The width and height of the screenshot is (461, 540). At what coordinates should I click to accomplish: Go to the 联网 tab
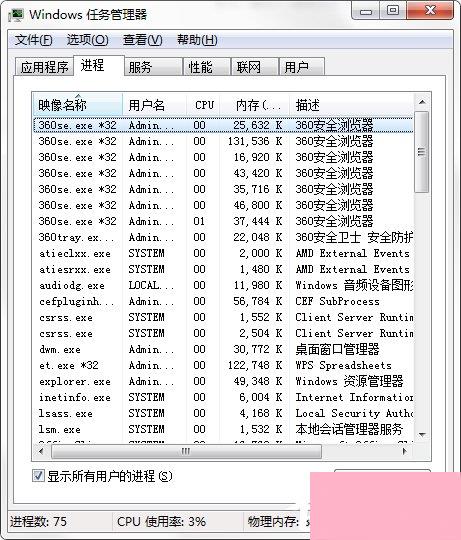point(255,66)
